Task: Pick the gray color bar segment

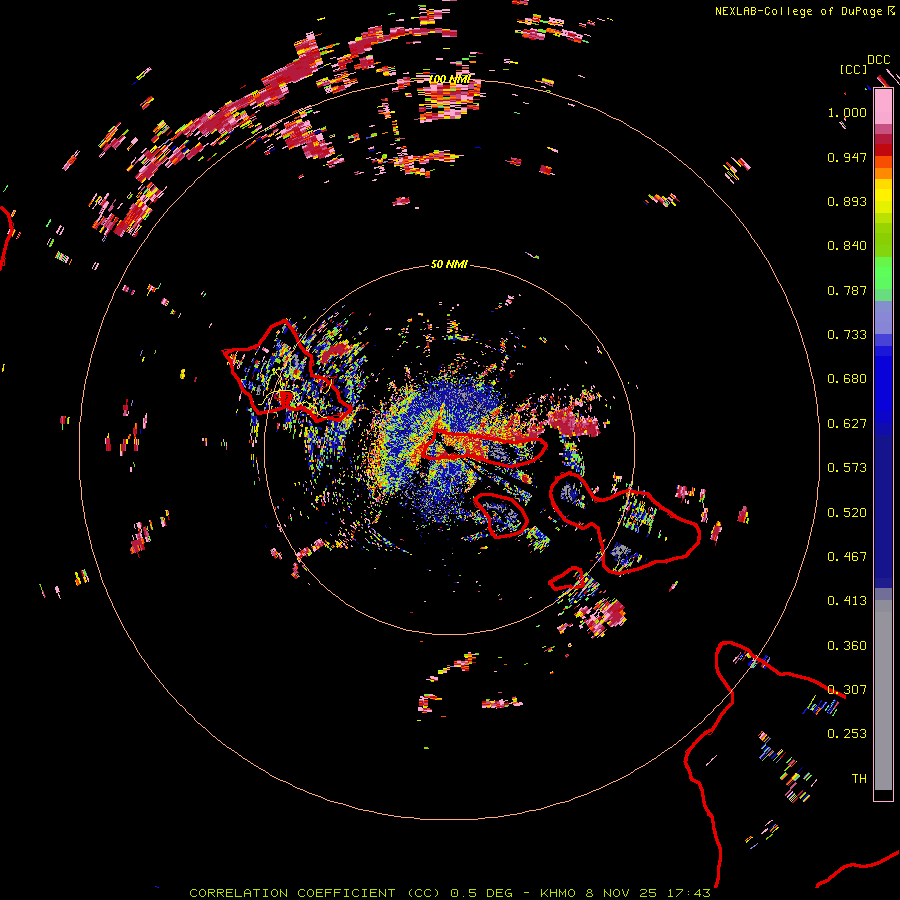Action: click(883, 695)
